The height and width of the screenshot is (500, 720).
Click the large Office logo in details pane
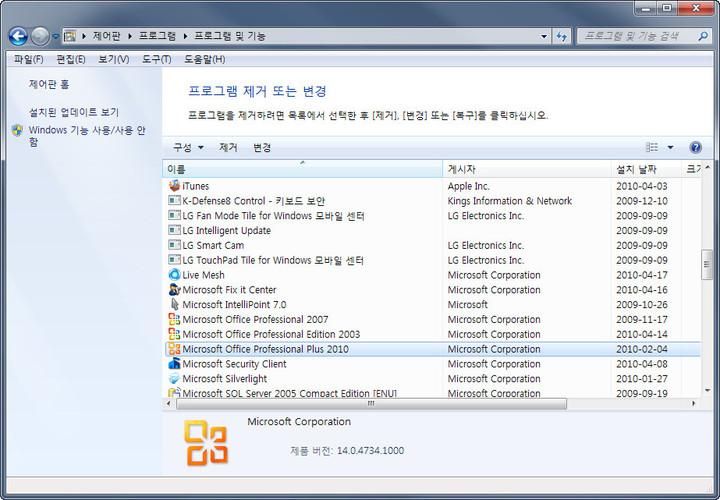pos(206,443)
